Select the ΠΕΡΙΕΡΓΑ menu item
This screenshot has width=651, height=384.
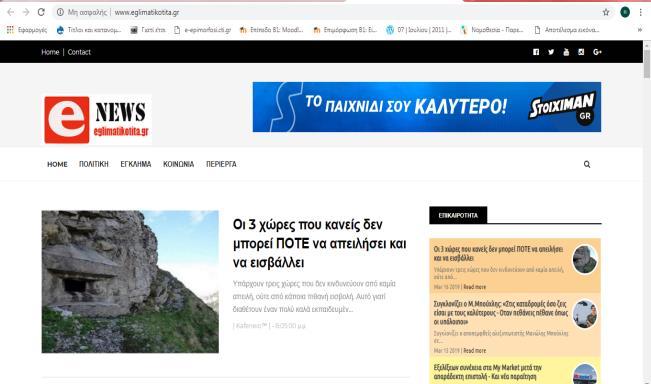(221, 164)
